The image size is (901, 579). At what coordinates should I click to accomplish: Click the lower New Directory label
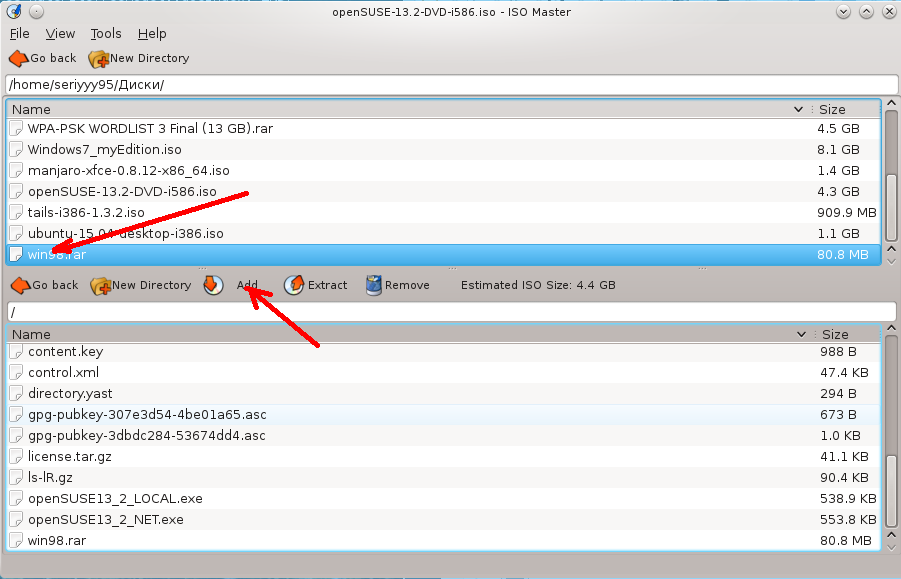(152, 285)
